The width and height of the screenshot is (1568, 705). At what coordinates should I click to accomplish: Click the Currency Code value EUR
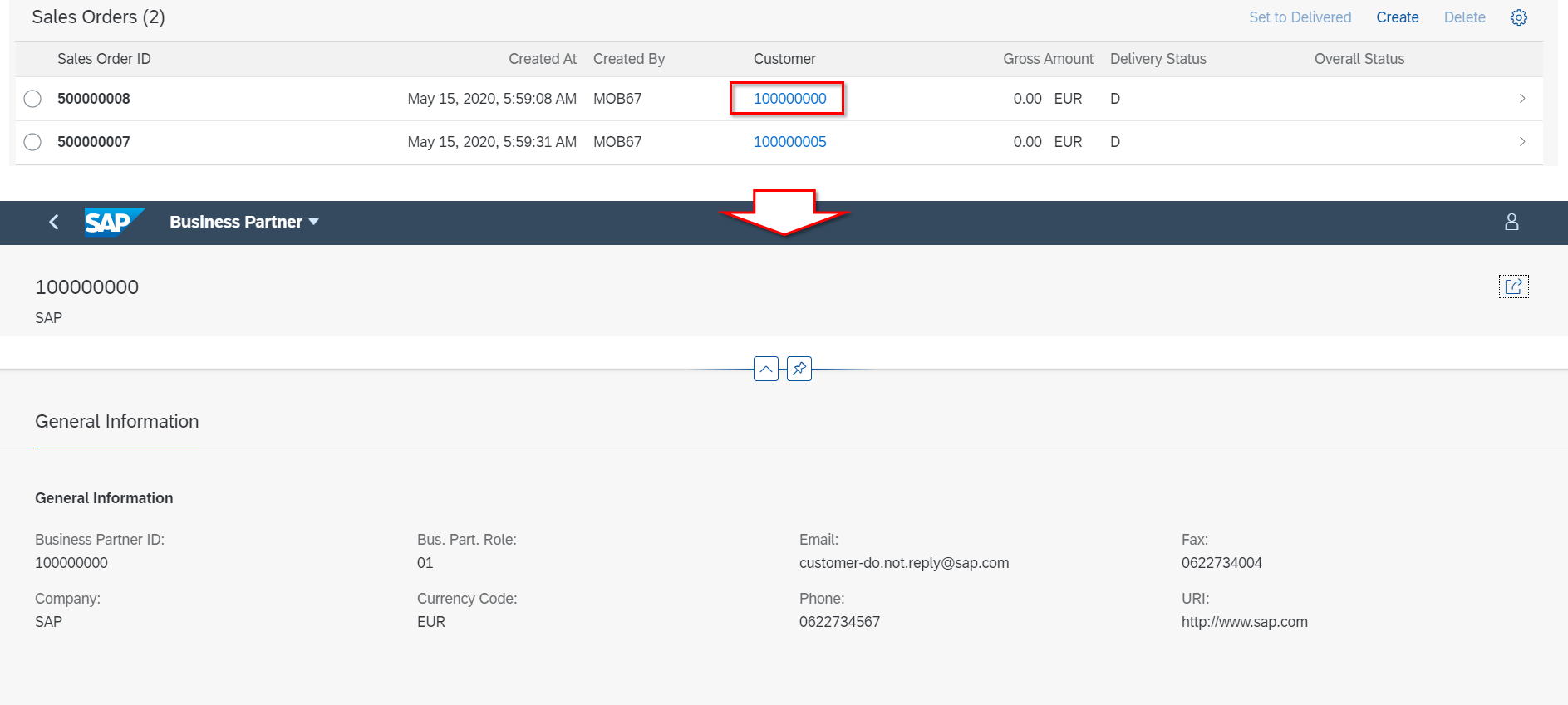(x=431, y=622)
